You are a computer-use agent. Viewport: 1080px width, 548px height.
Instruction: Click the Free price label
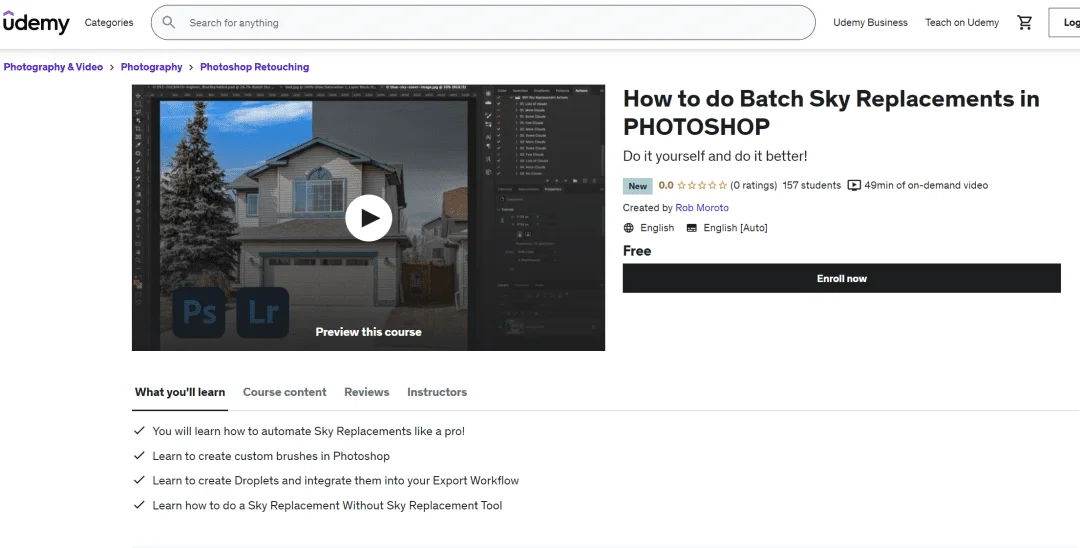coord(637,251)
